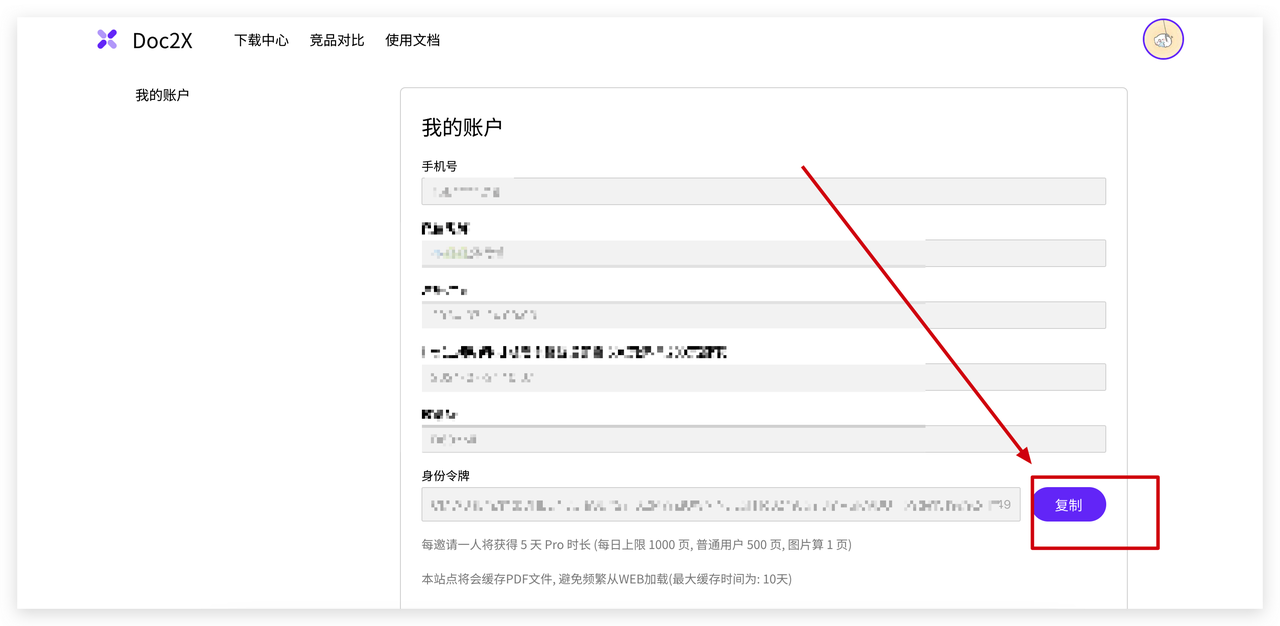Focus the fourth input field in account form
This screenshot has height=626, width=1280.
click(x=763, y=377)
